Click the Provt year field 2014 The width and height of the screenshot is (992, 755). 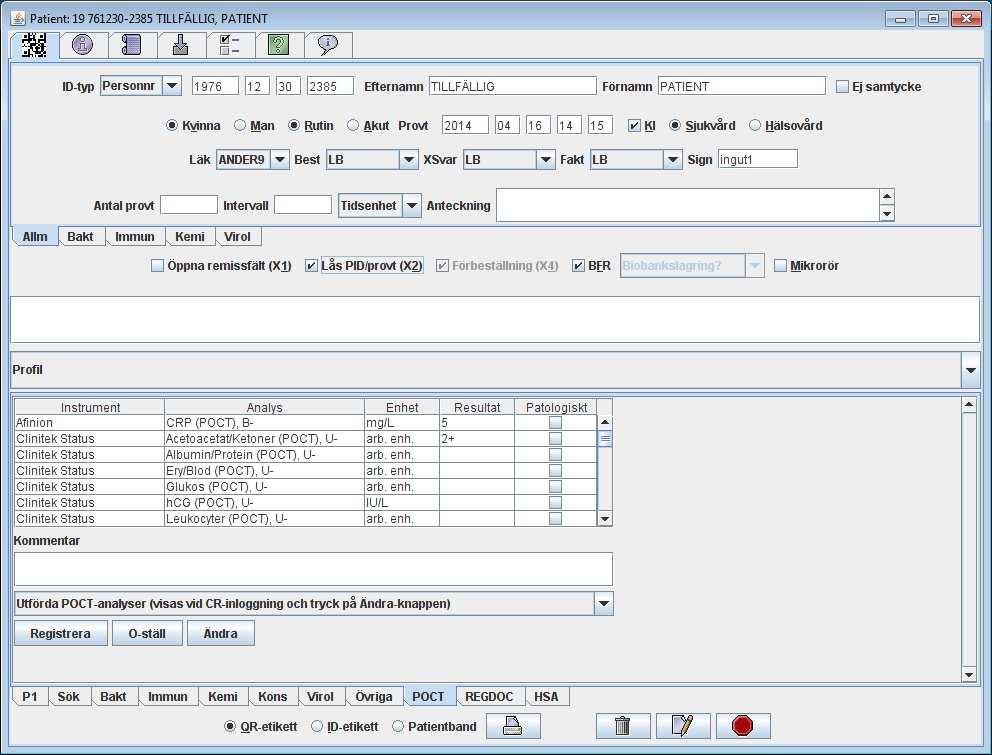(x=465, y=125)
